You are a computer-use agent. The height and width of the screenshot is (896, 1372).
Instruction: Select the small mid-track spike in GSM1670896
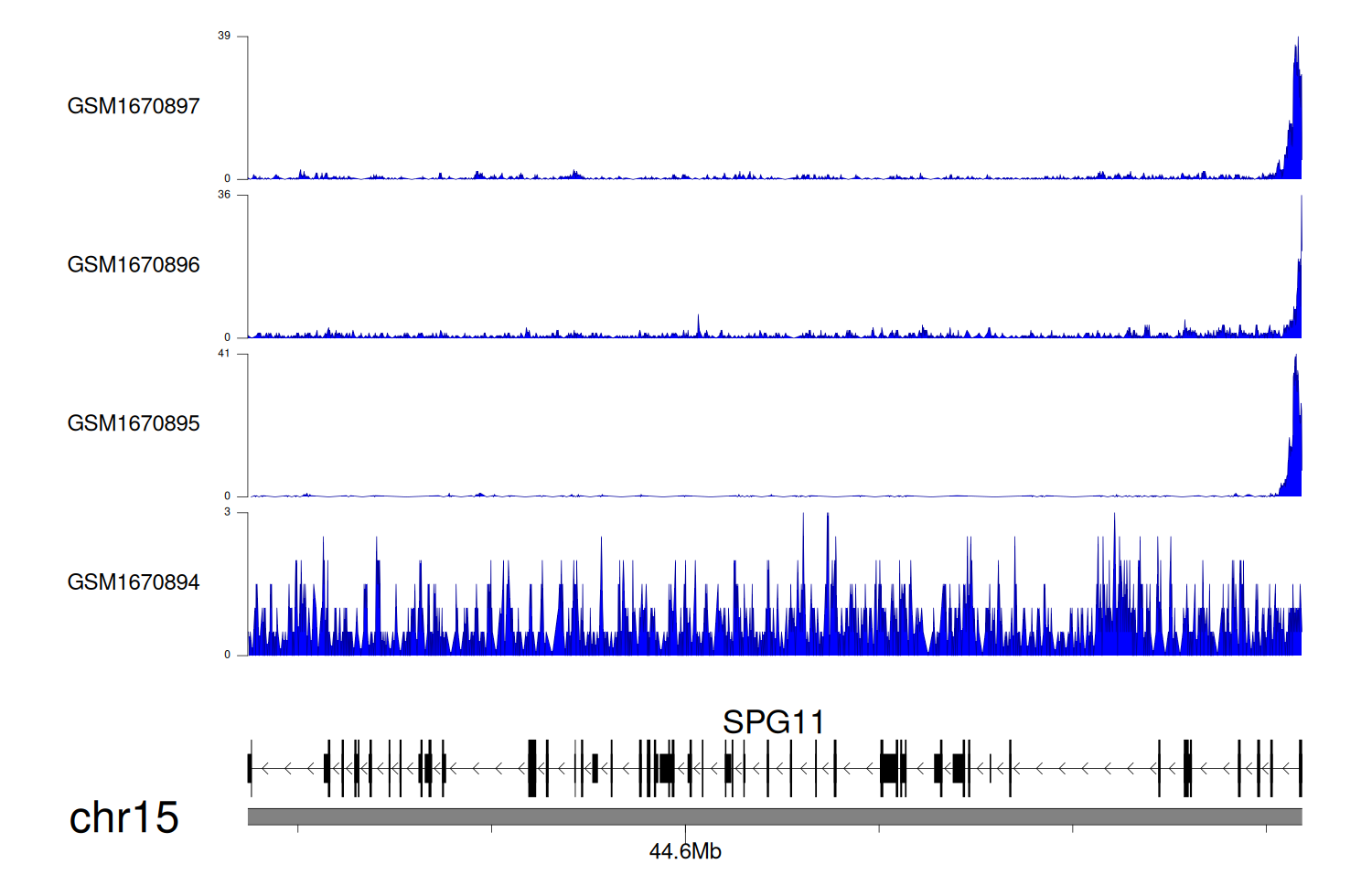click(x=699, y=325)
